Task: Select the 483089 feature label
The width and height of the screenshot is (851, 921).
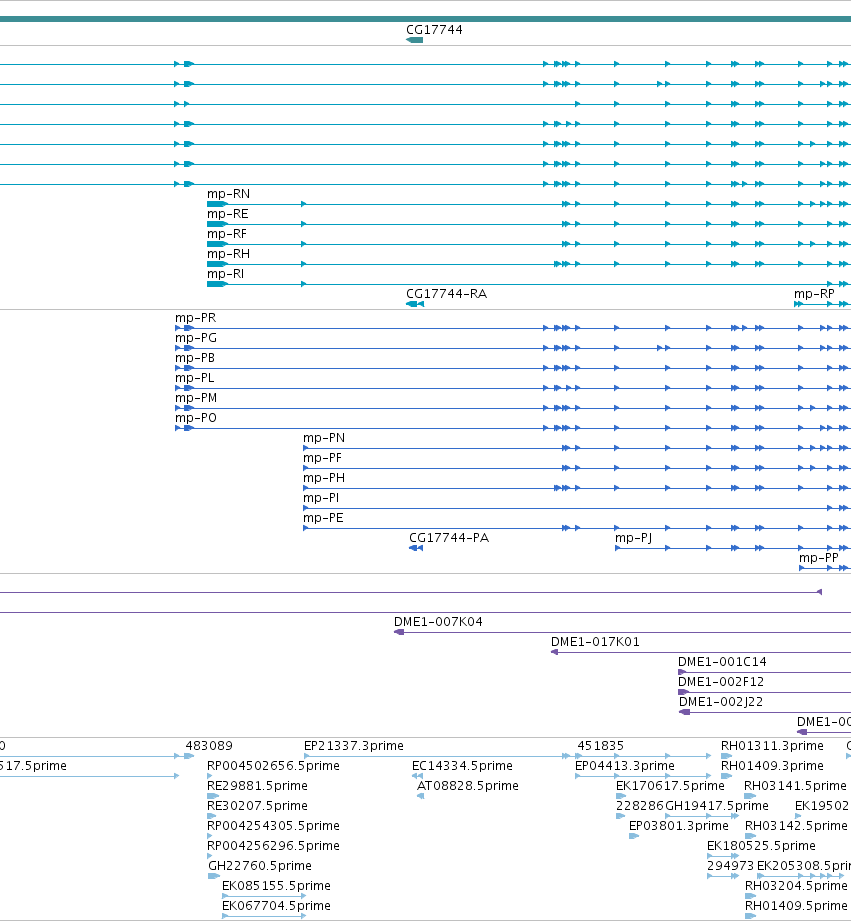Action: (209, 745)
